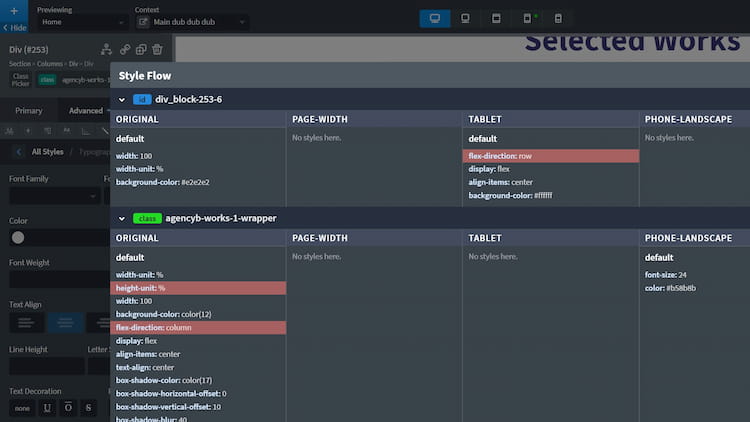
Task: Click background-color: #e2e2e2 property
Action: pyautogui.click(x=163, y=182)
